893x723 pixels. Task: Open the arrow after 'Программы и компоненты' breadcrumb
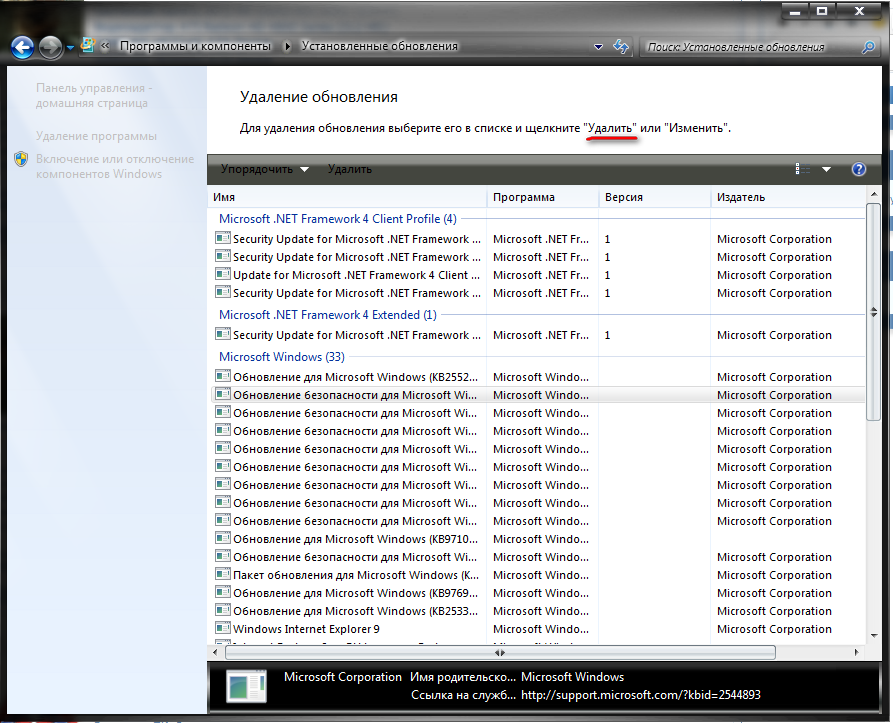point(287,47)
